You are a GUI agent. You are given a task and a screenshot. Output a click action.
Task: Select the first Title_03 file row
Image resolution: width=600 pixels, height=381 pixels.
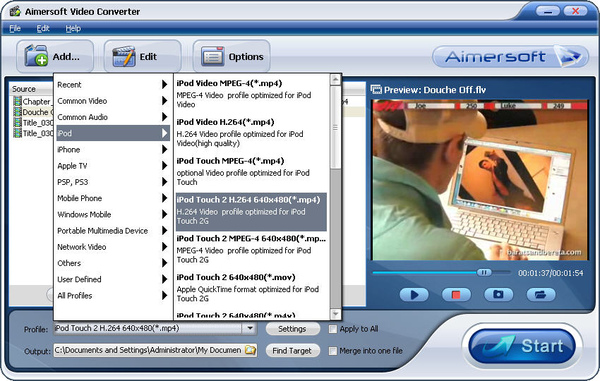point(33,123)
